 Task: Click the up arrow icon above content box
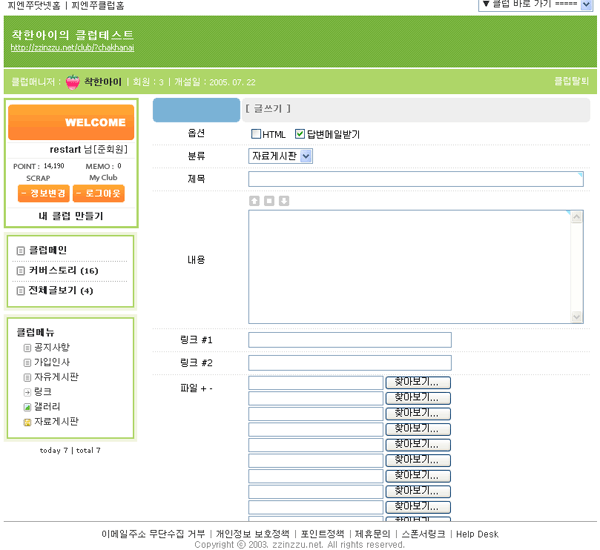tap(254, 201)
